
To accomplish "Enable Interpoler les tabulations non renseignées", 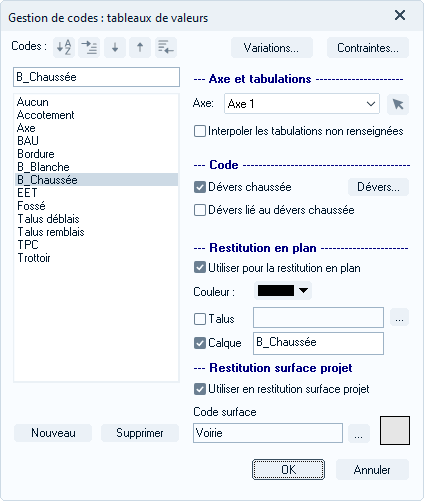I will 200,131.
